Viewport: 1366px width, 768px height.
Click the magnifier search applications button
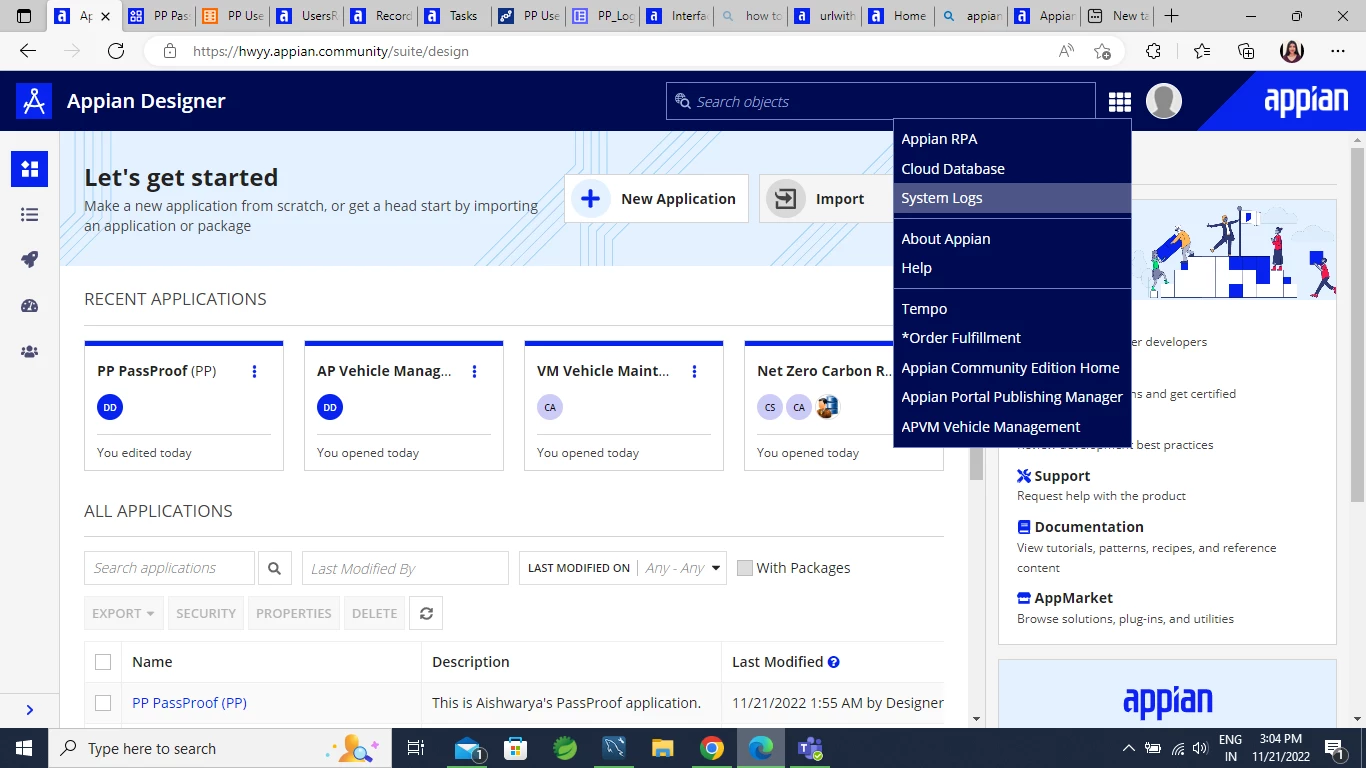[274, 568]
